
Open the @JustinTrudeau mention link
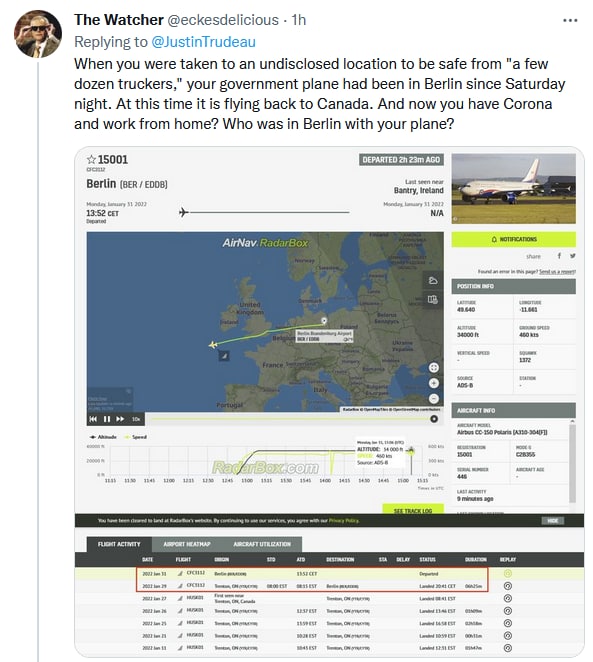point(203,42)
